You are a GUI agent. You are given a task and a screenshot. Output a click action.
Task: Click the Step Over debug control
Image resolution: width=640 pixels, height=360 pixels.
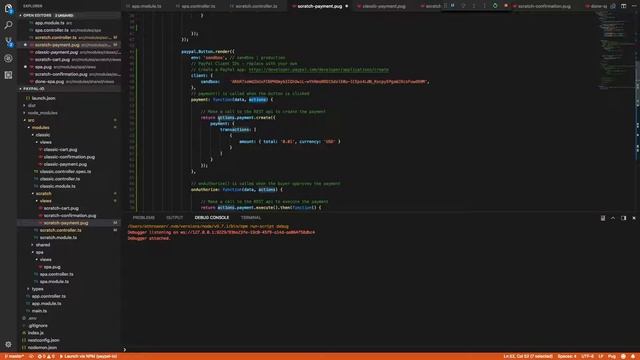point(463,6)
